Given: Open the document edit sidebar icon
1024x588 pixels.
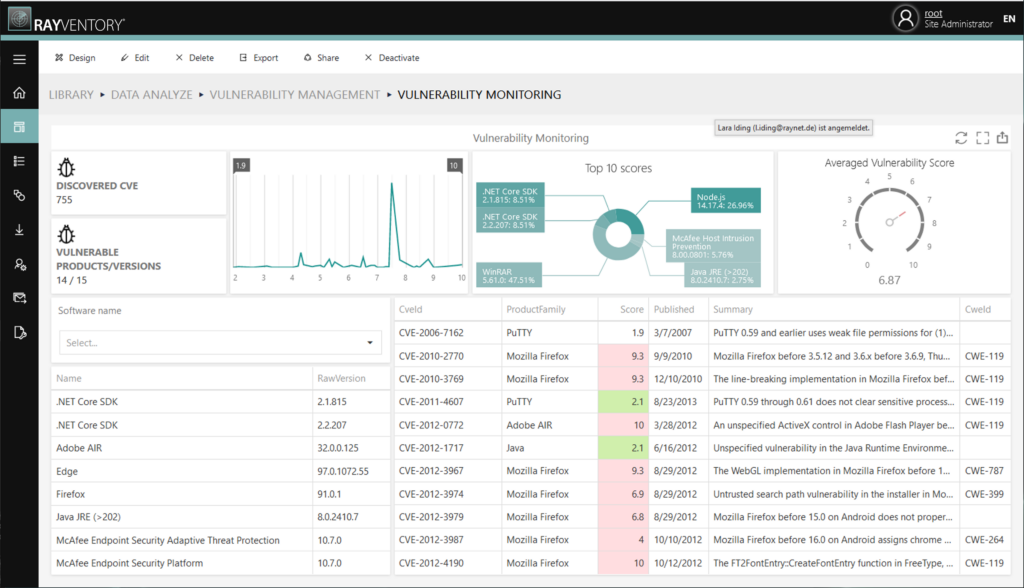Looking at the screenshot, I should pyautogui.click(x=20, y=333).
